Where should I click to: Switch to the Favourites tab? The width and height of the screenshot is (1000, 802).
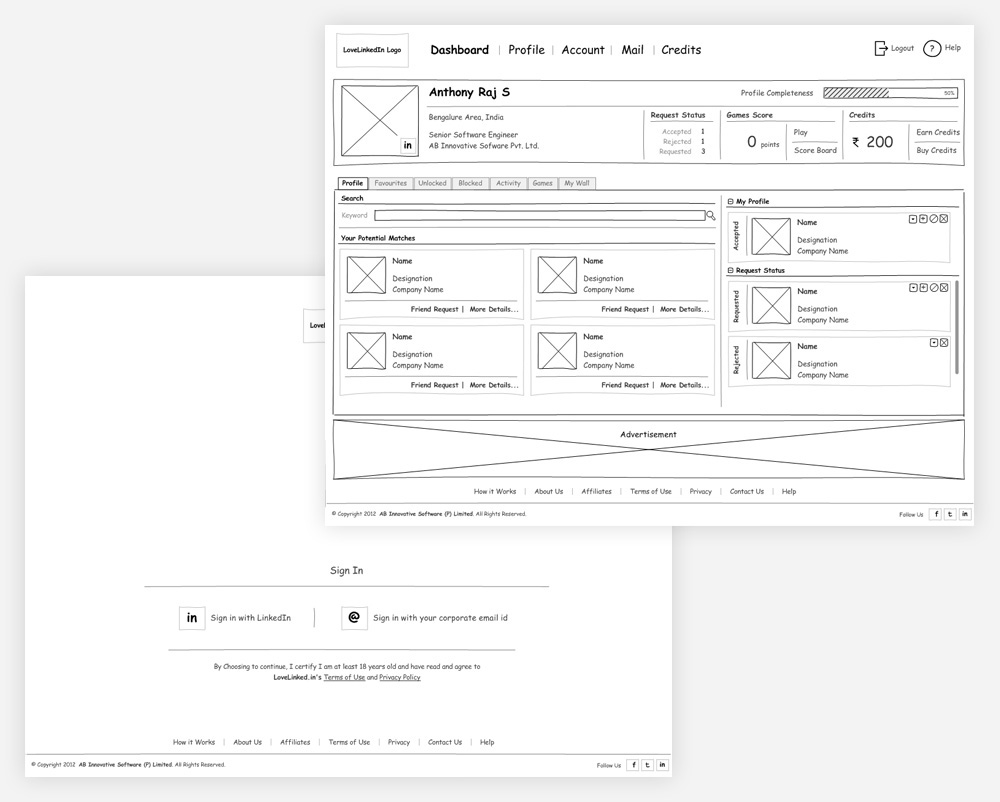coord(390,183)
